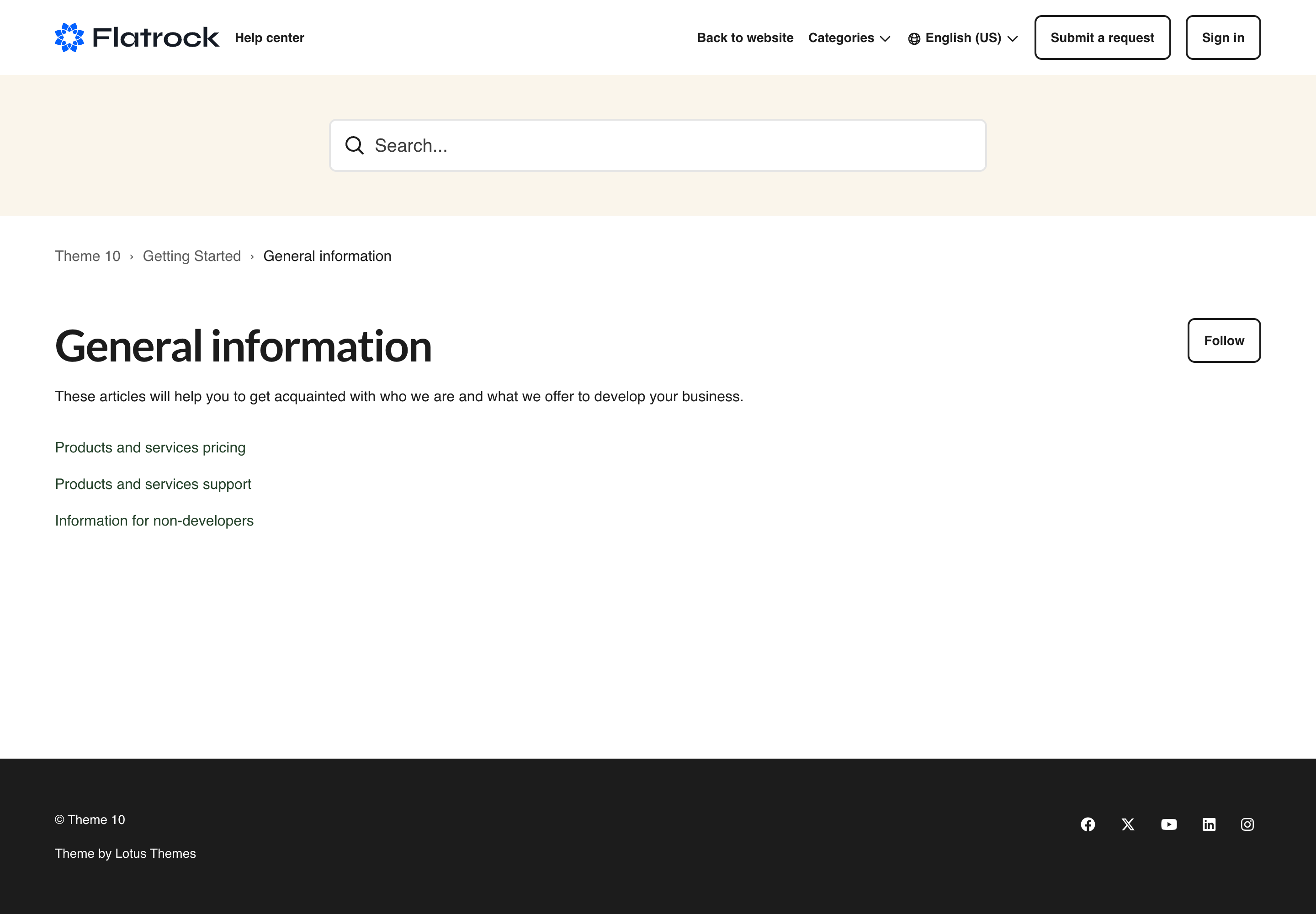Open the Facebook footer icon

(1088, 824)
